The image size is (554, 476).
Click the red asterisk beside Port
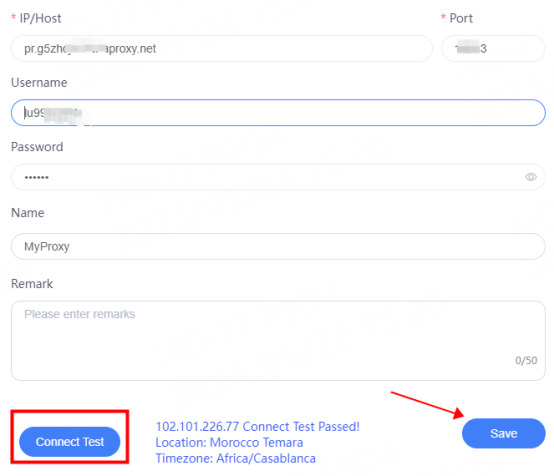(443, 17)
